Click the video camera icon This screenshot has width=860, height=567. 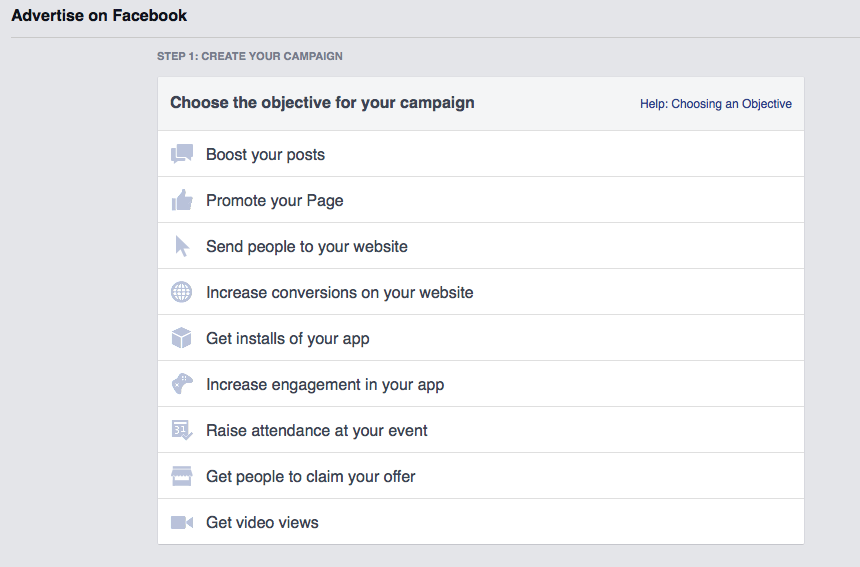[182, 523]
